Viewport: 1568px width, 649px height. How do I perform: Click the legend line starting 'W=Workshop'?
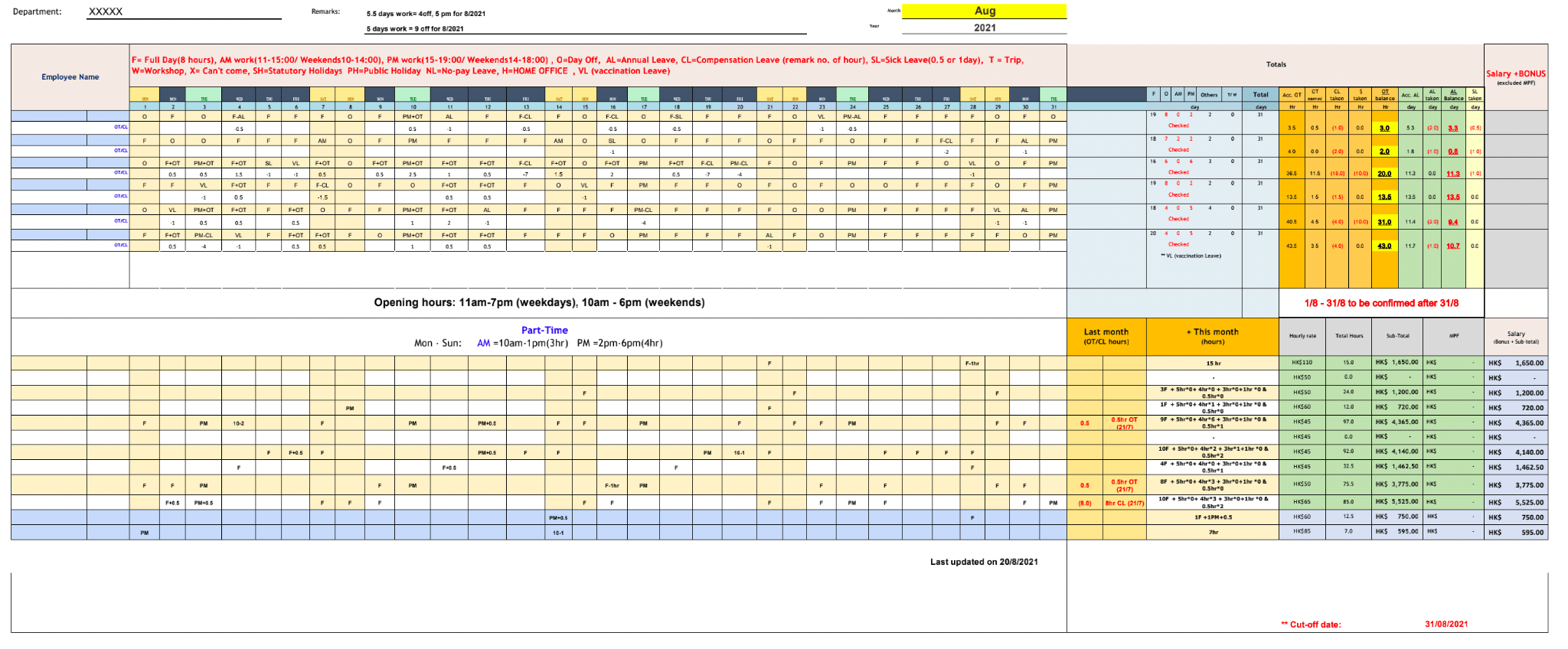point(400,71)
